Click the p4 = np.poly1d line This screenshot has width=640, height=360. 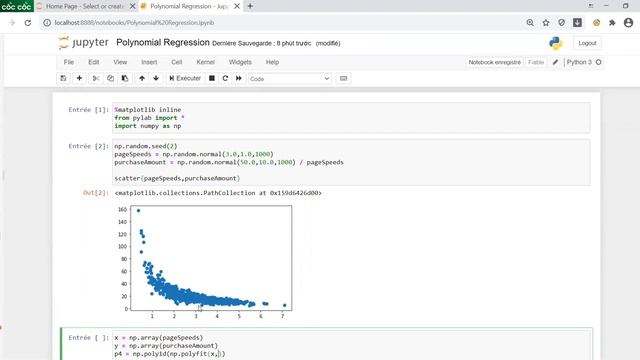click(170, 354)
